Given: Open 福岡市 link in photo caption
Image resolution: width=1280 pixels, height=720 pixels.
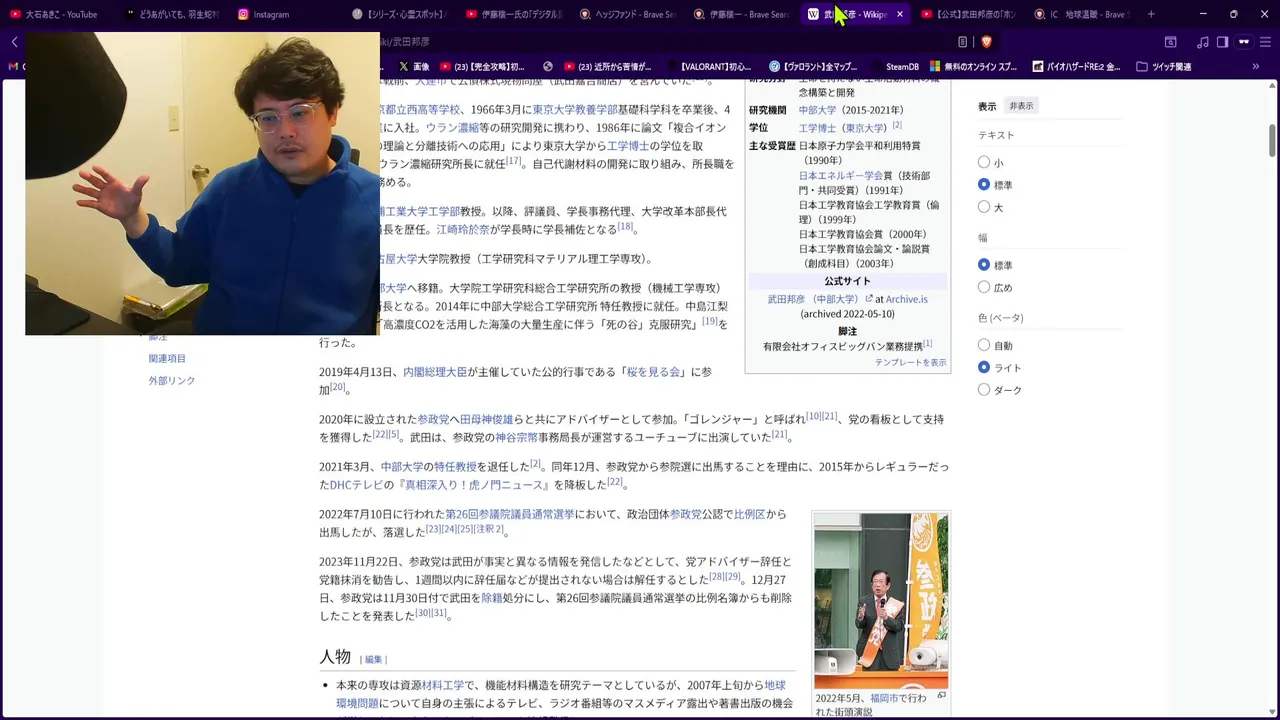Looking at the screenshot, I should click(884, 698).
